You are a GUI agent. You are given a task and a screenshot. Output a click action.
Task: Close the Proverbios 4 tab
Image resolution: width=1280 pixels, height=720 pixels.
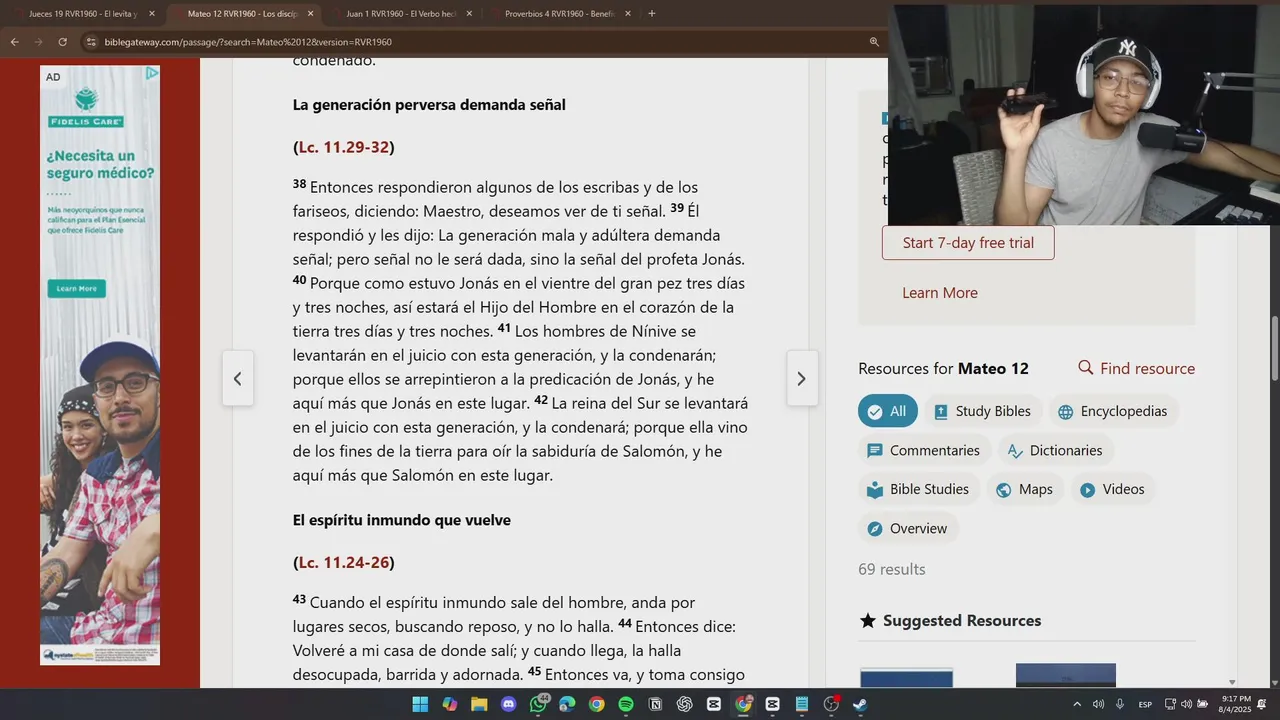click(x=626, y=14)
